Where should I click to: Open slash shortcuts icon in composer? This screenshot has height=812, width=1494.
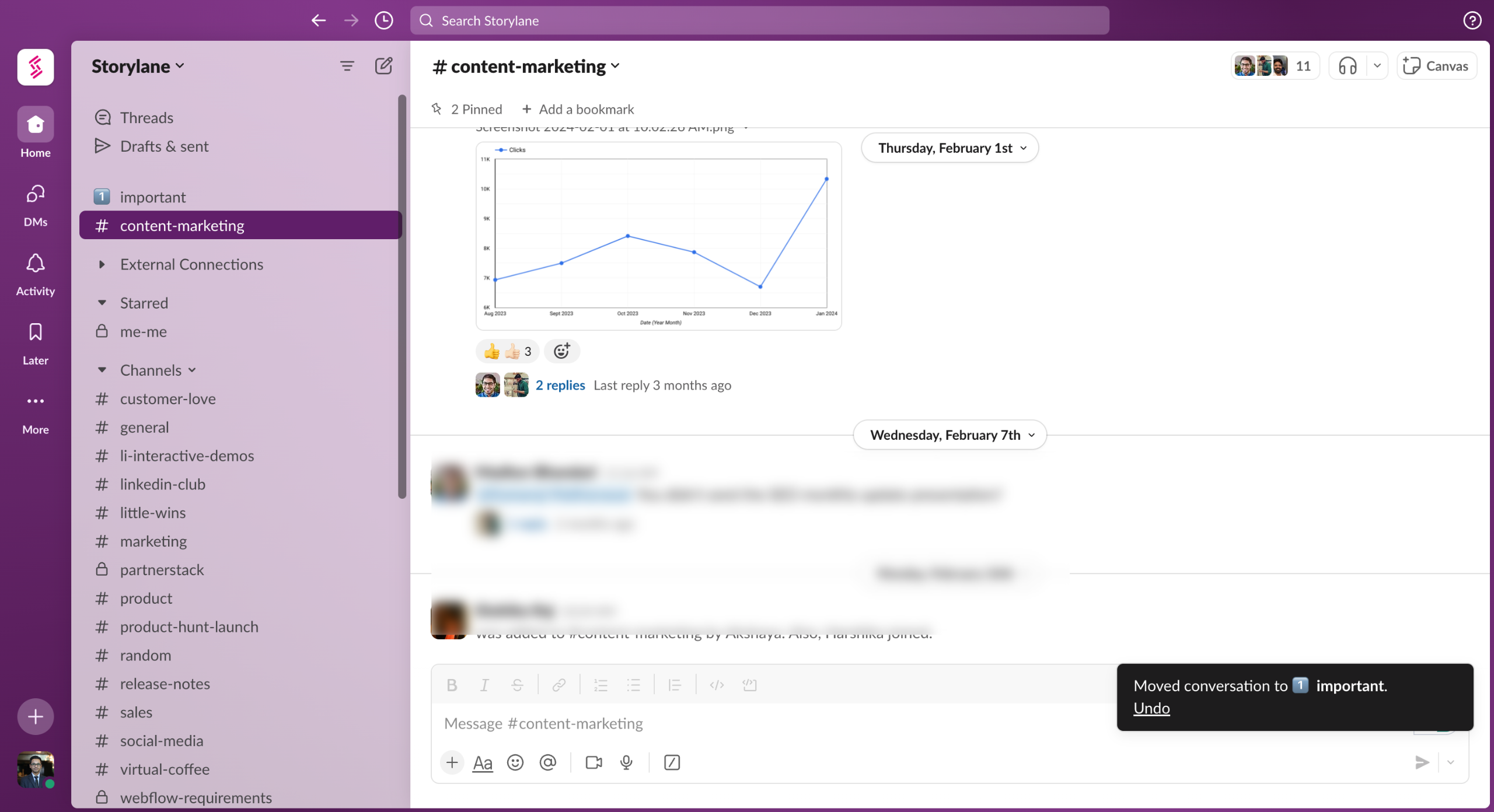(672, 762)
